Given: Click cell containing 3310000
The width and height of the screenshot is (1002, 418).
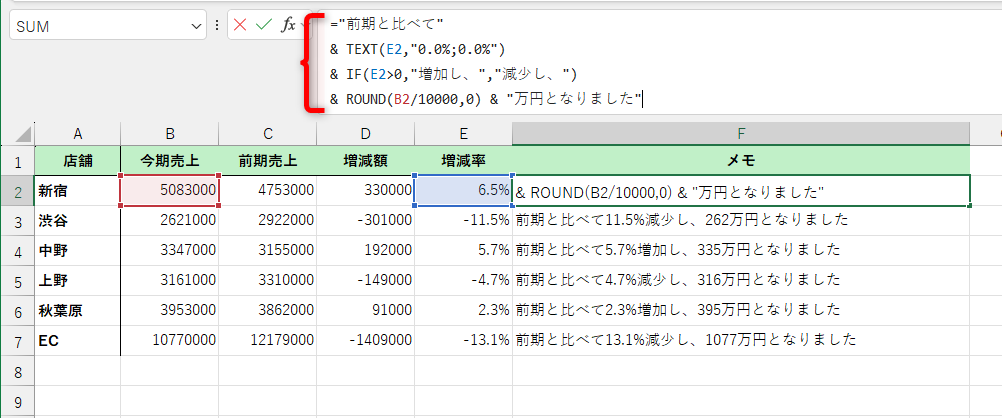Looking at the screenshot, I should (267, 281).
